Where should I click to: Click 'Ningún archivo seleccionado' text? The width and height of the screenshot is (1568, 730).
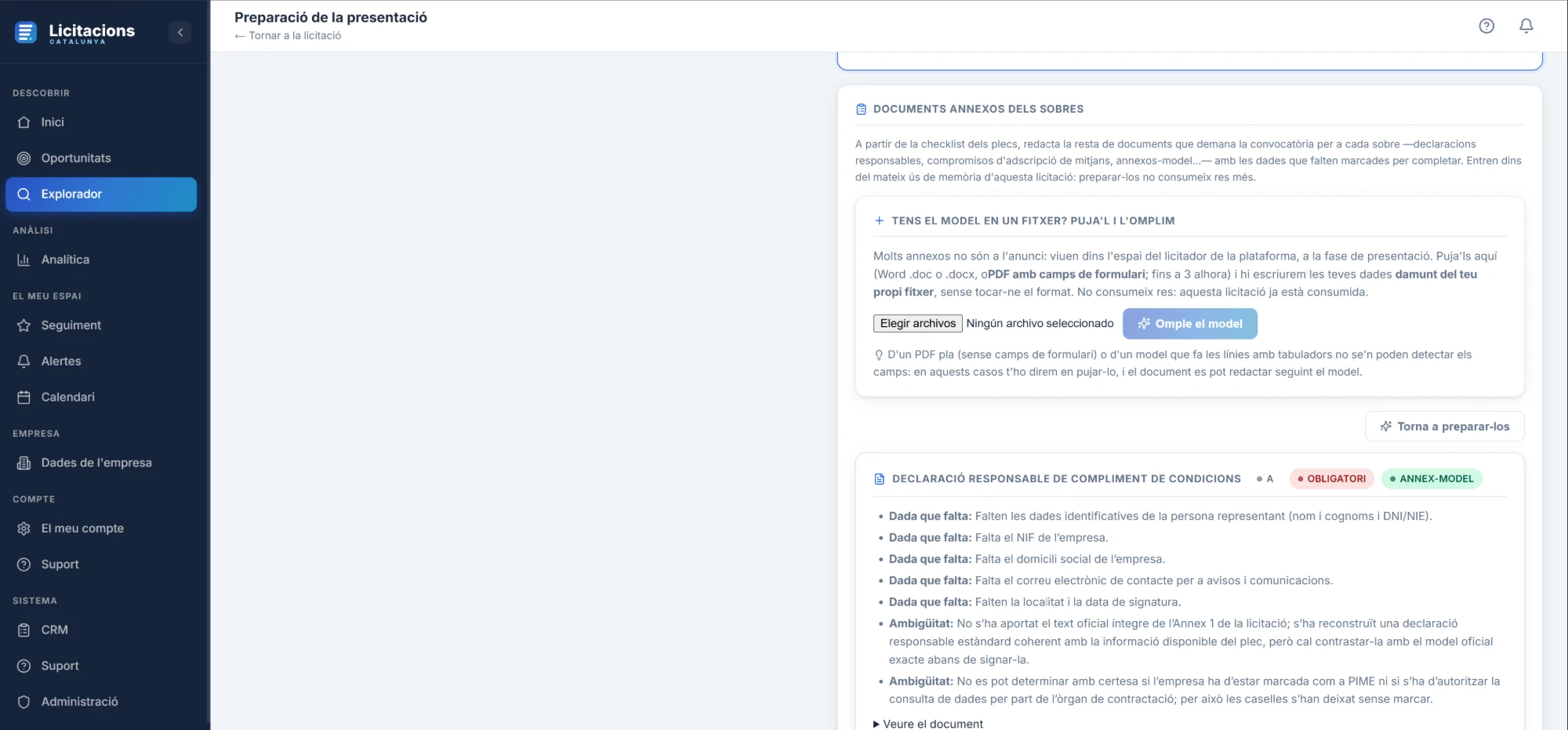click(x=1040, y=324)
